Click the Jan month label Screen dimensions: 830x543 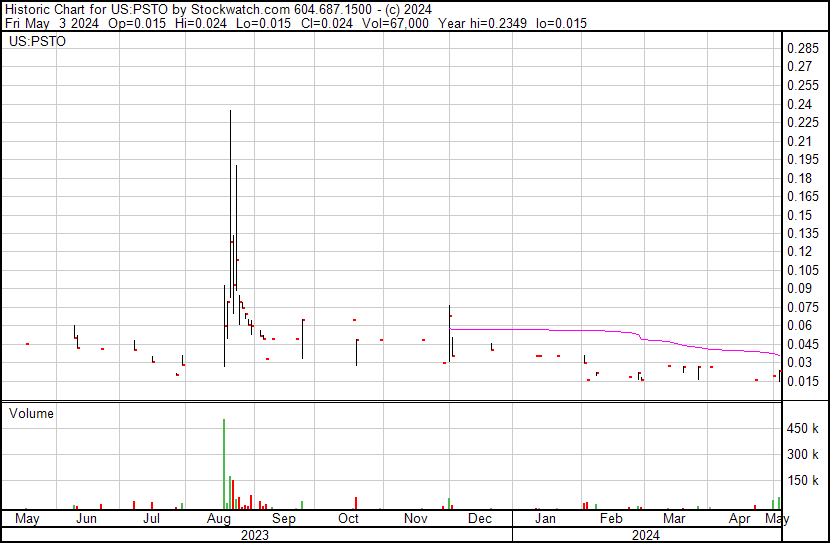pos(545,518)
